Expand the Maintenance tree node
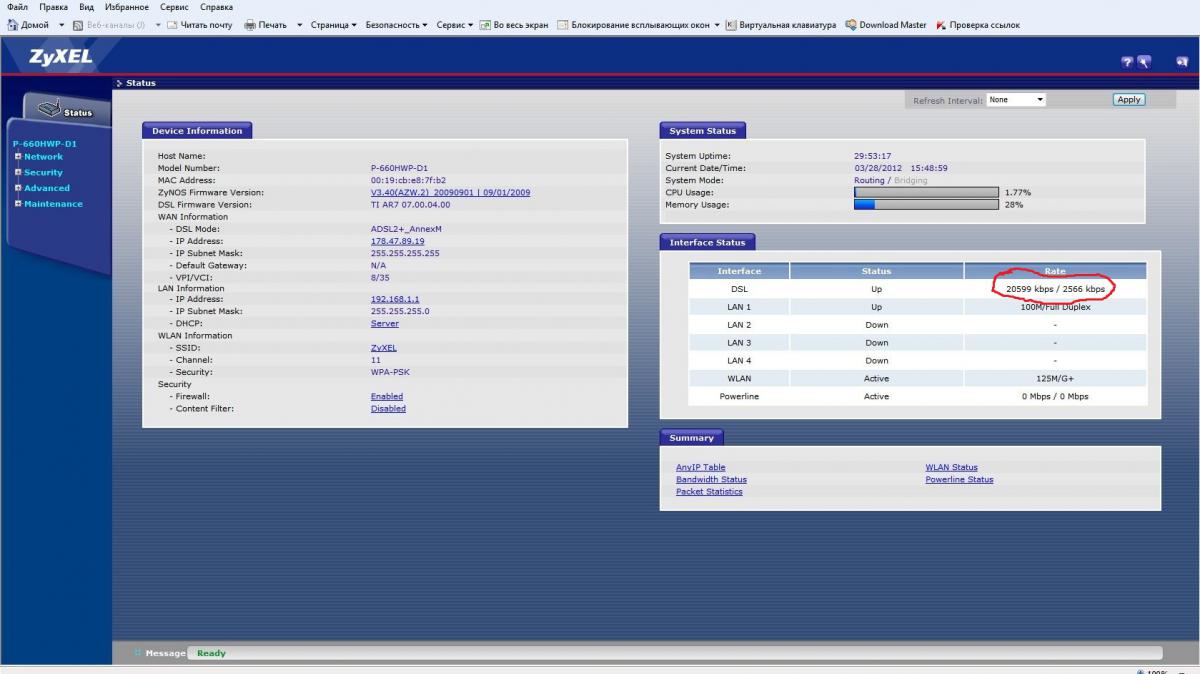 point(18,204)
